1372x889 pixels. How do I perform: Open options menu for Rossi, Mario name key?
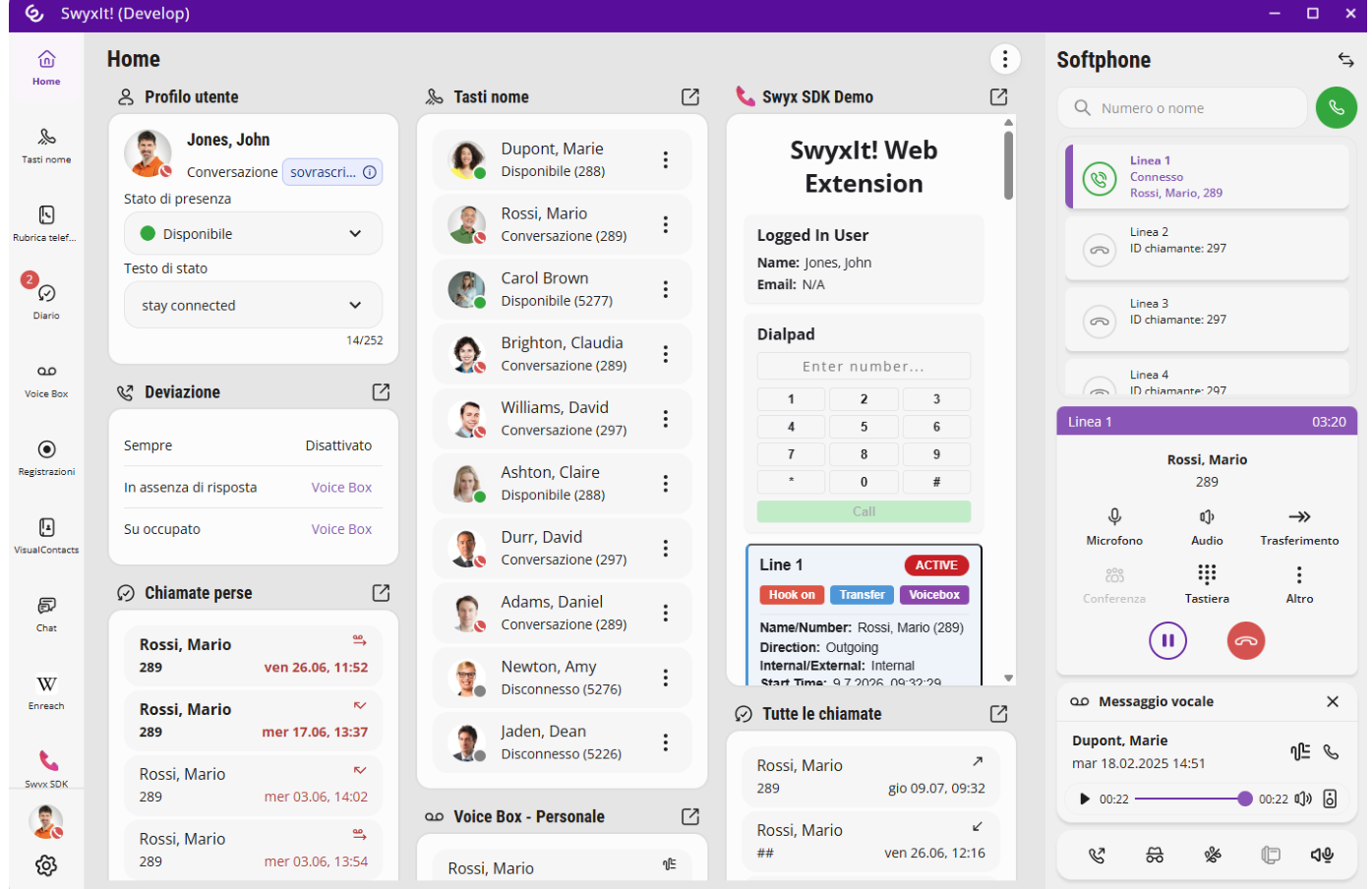coord(666,224)
